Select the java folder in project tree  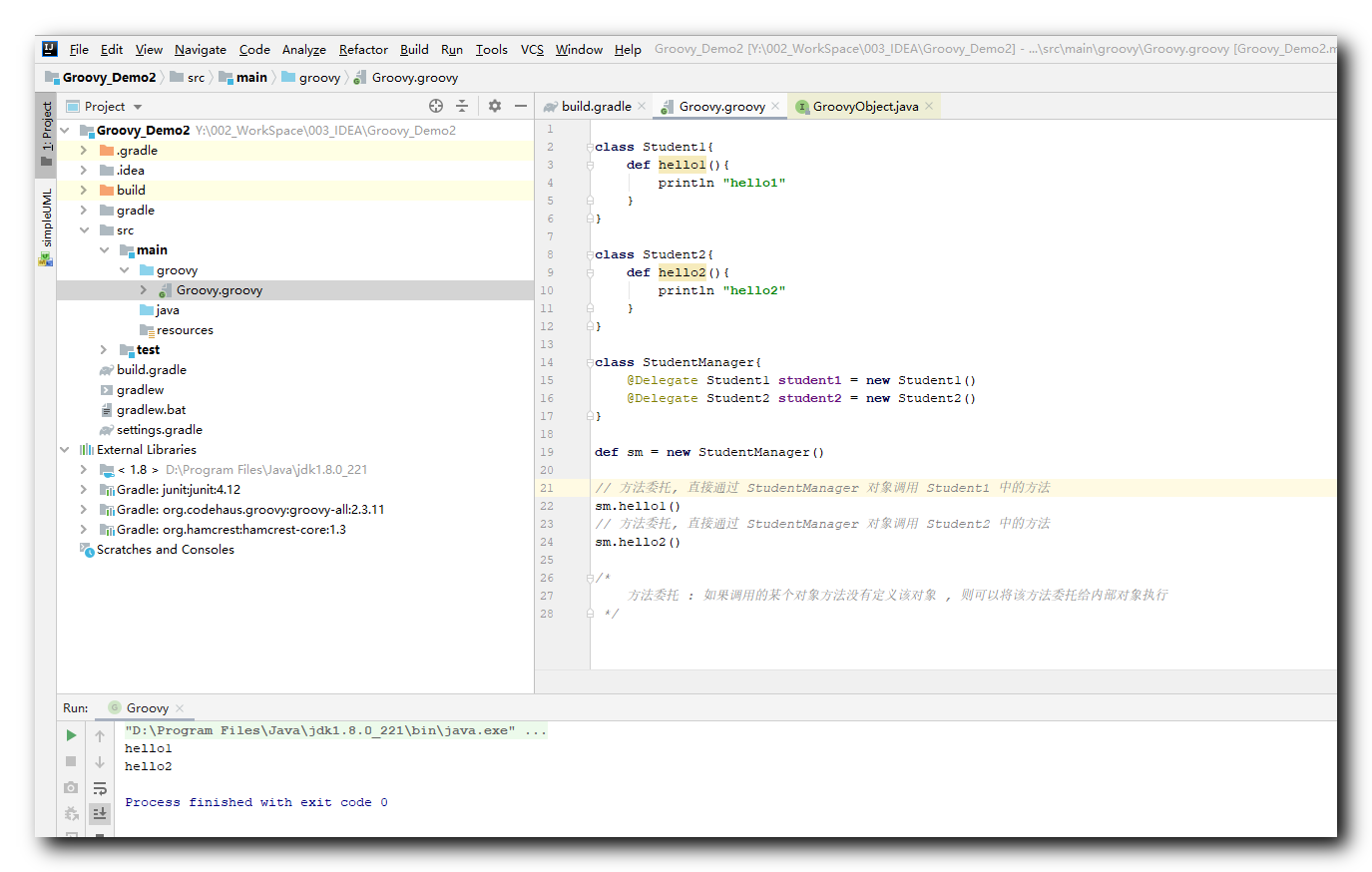coord(160,310)
